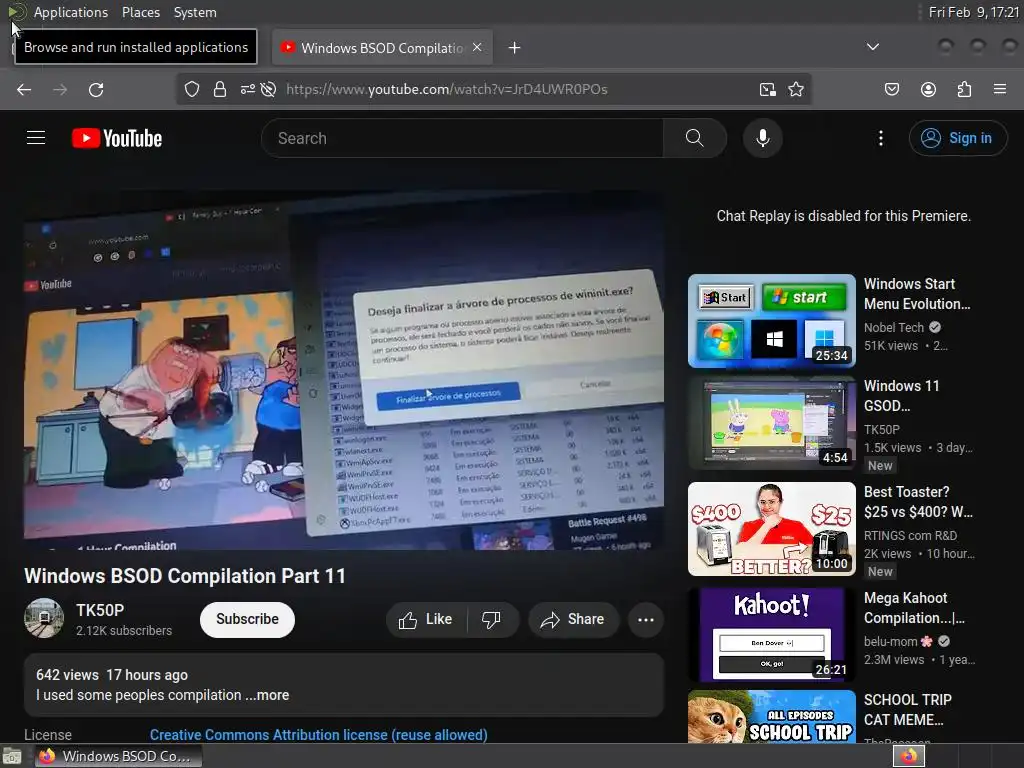Open Best Toaster $25 vs $400 thumbnail

click(772, 529)
